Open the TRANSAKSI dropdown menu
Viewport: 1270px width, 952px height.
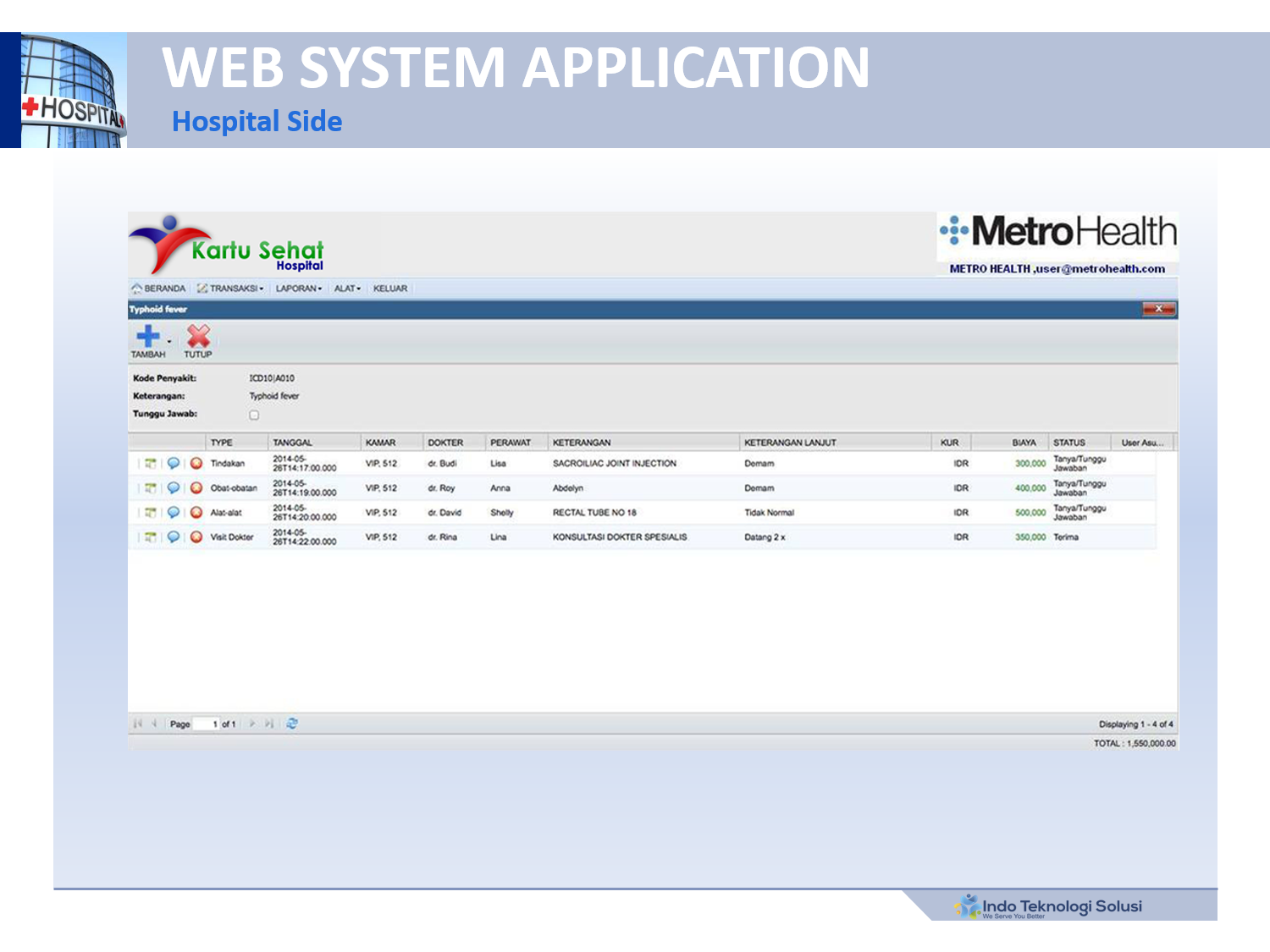point(231,289)
